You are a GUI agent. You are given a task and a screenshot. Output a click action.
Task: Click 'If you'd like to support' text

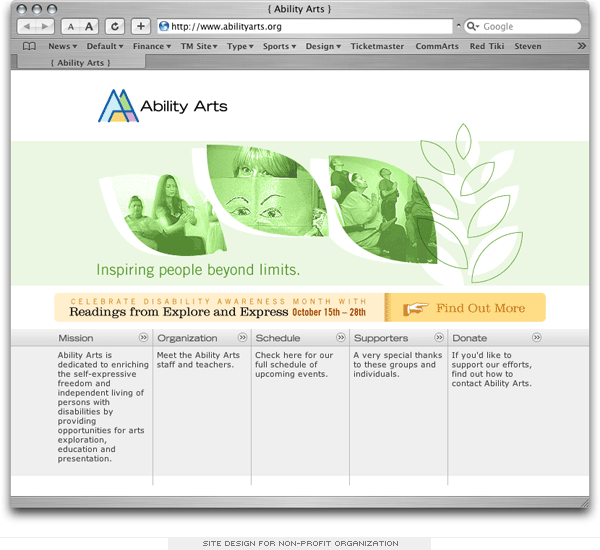pos(491,369)
